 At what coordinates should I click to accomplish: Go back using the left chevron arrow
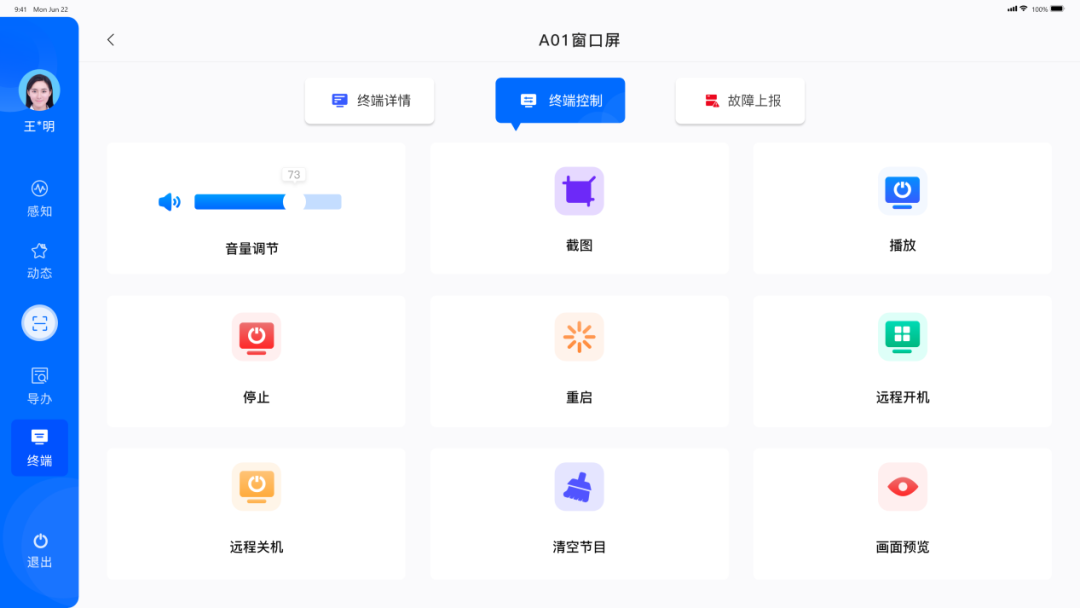pyautogui.click(x=111, y=40)
